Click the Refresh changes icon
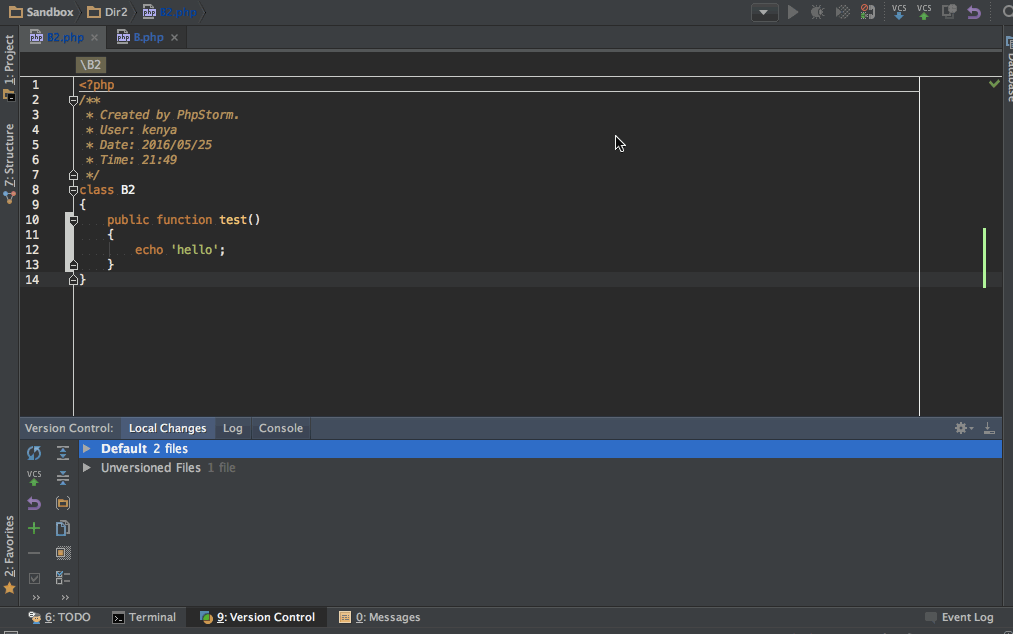 point(34,453)
